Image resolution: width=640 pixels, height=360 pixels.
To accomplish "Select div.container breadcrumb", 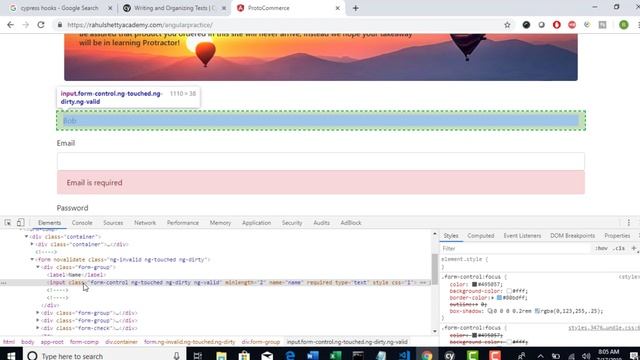I will [121, 342].
